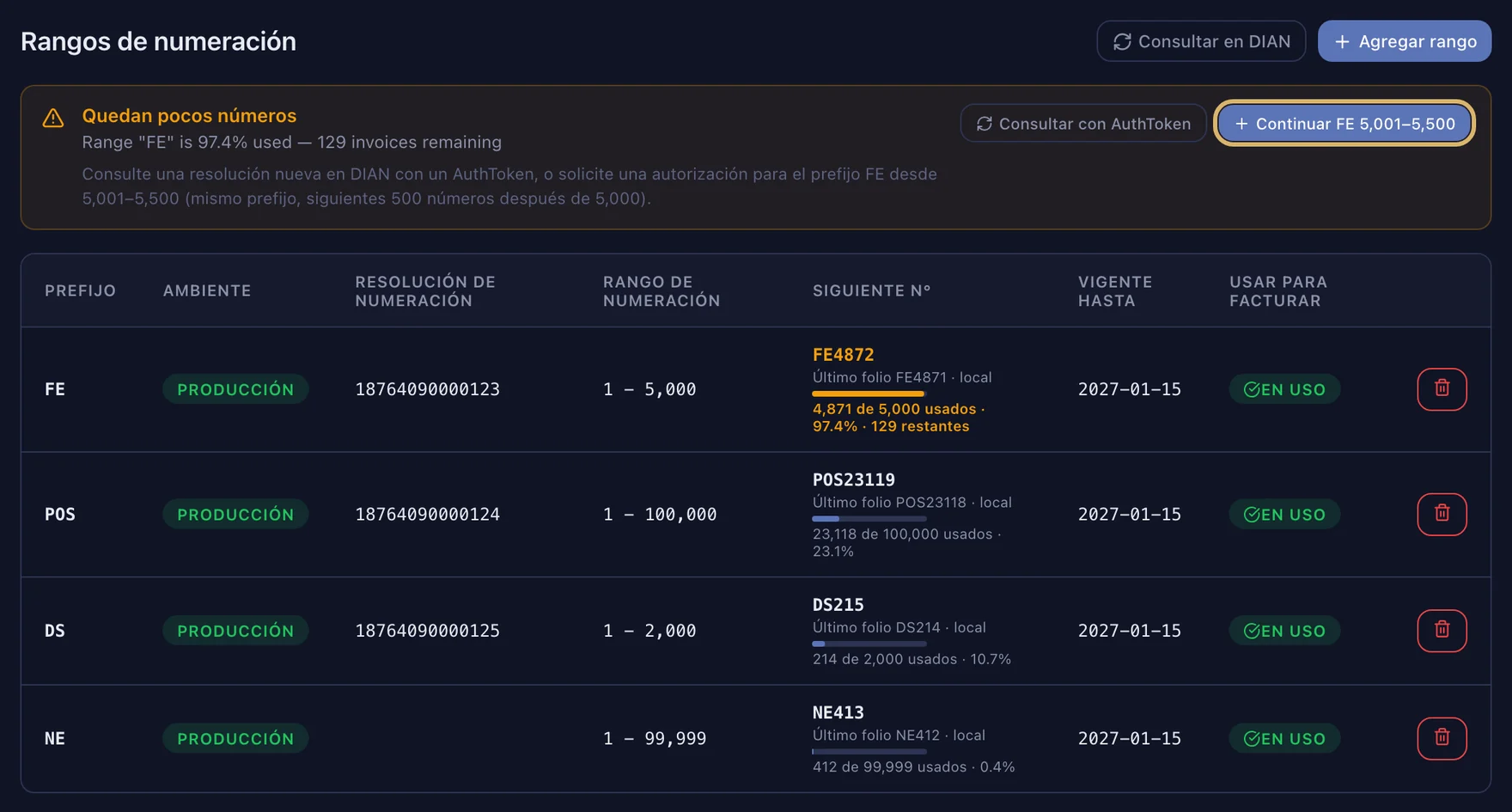Click the NE prefix cell

pyautogui.click(x=55, y=738)
